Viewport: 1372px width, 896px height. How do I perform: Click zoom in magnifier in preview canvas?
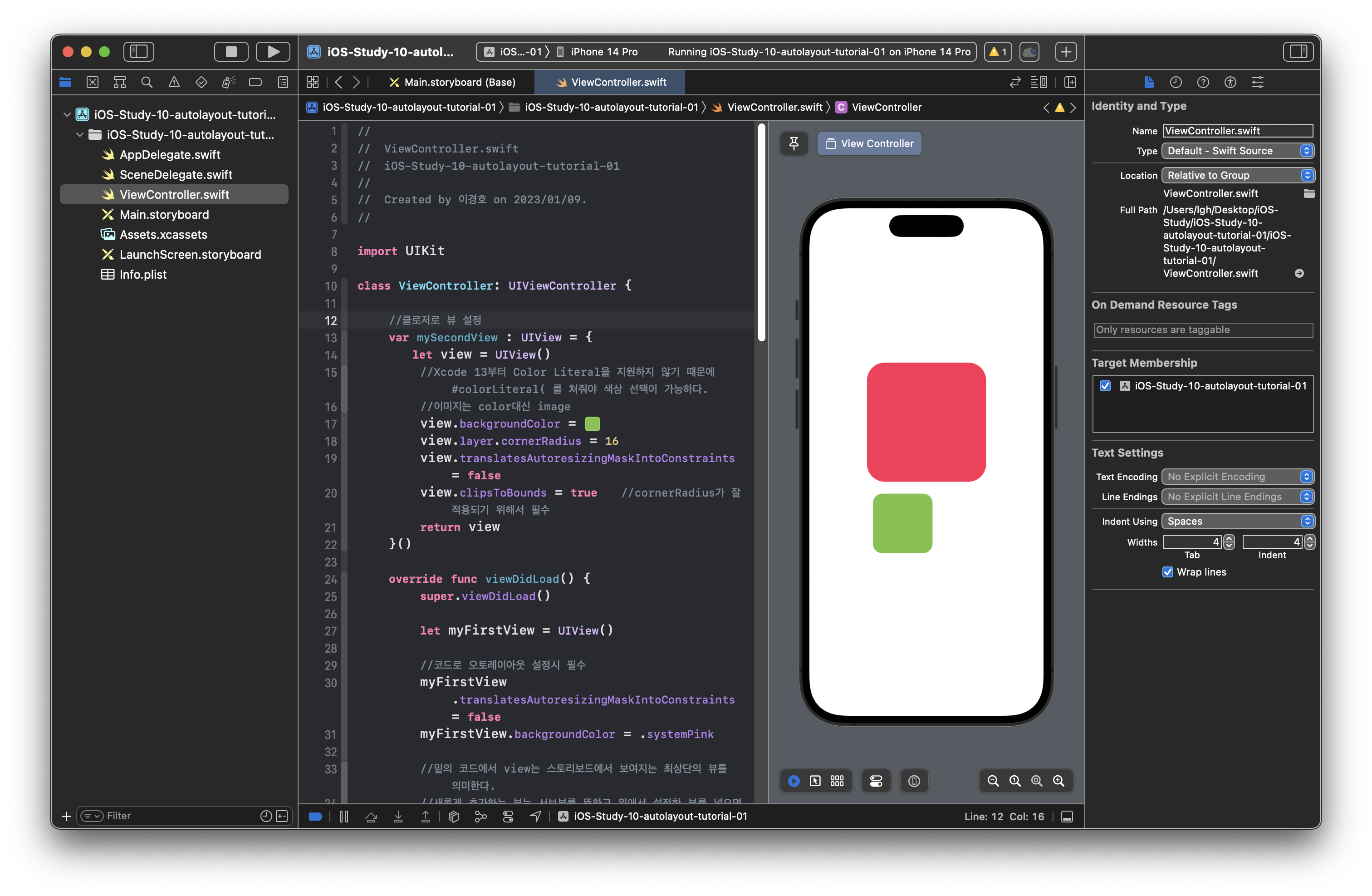click(1058, 781)
